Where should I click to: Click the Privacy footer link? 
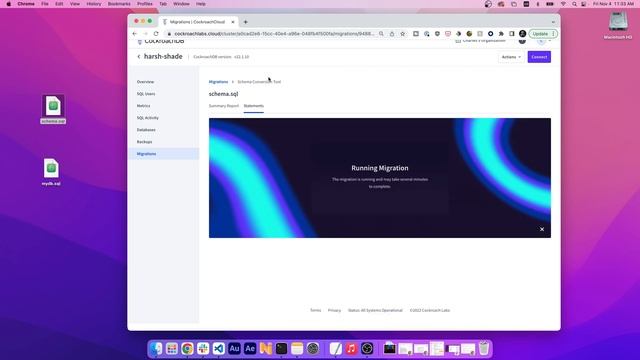click(x=334, y=311)
